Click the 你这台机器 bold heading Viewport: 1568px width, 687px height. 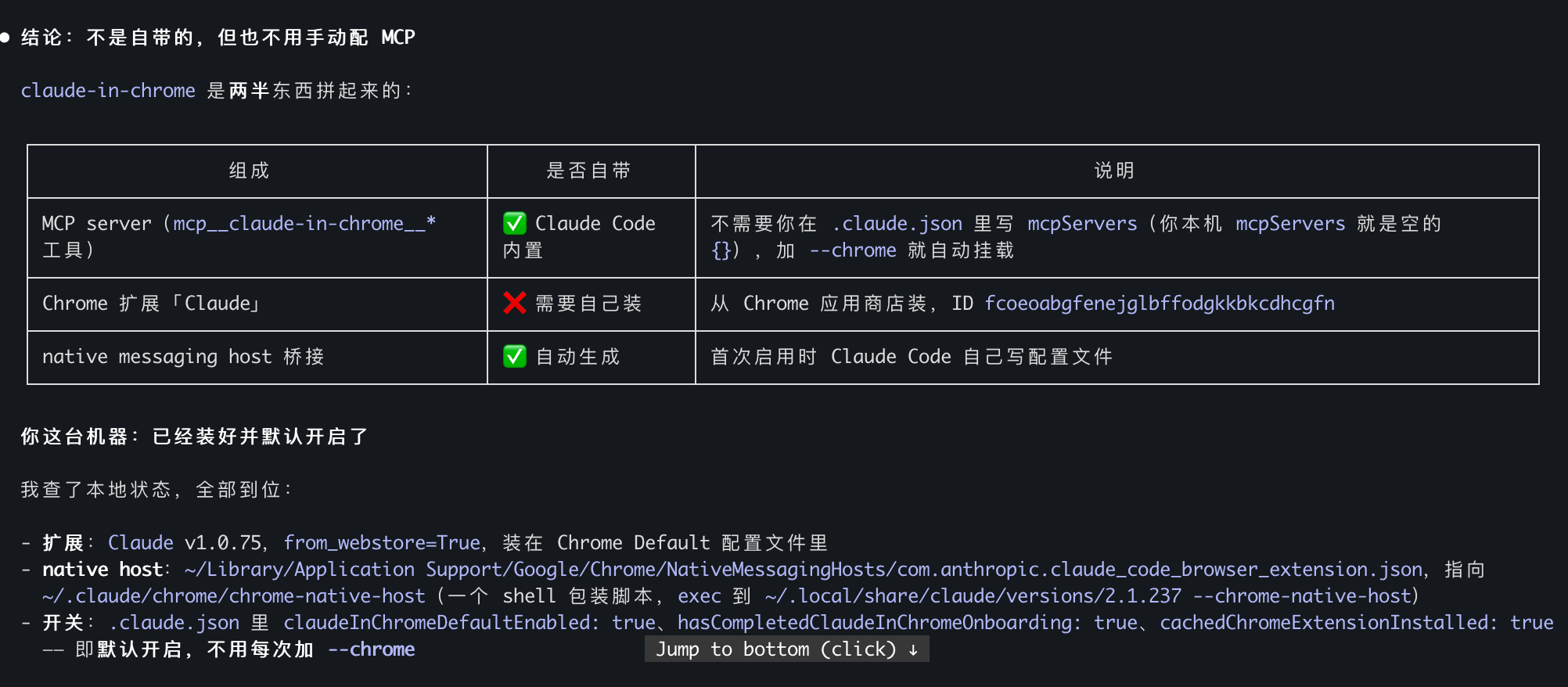pos(74,436)
